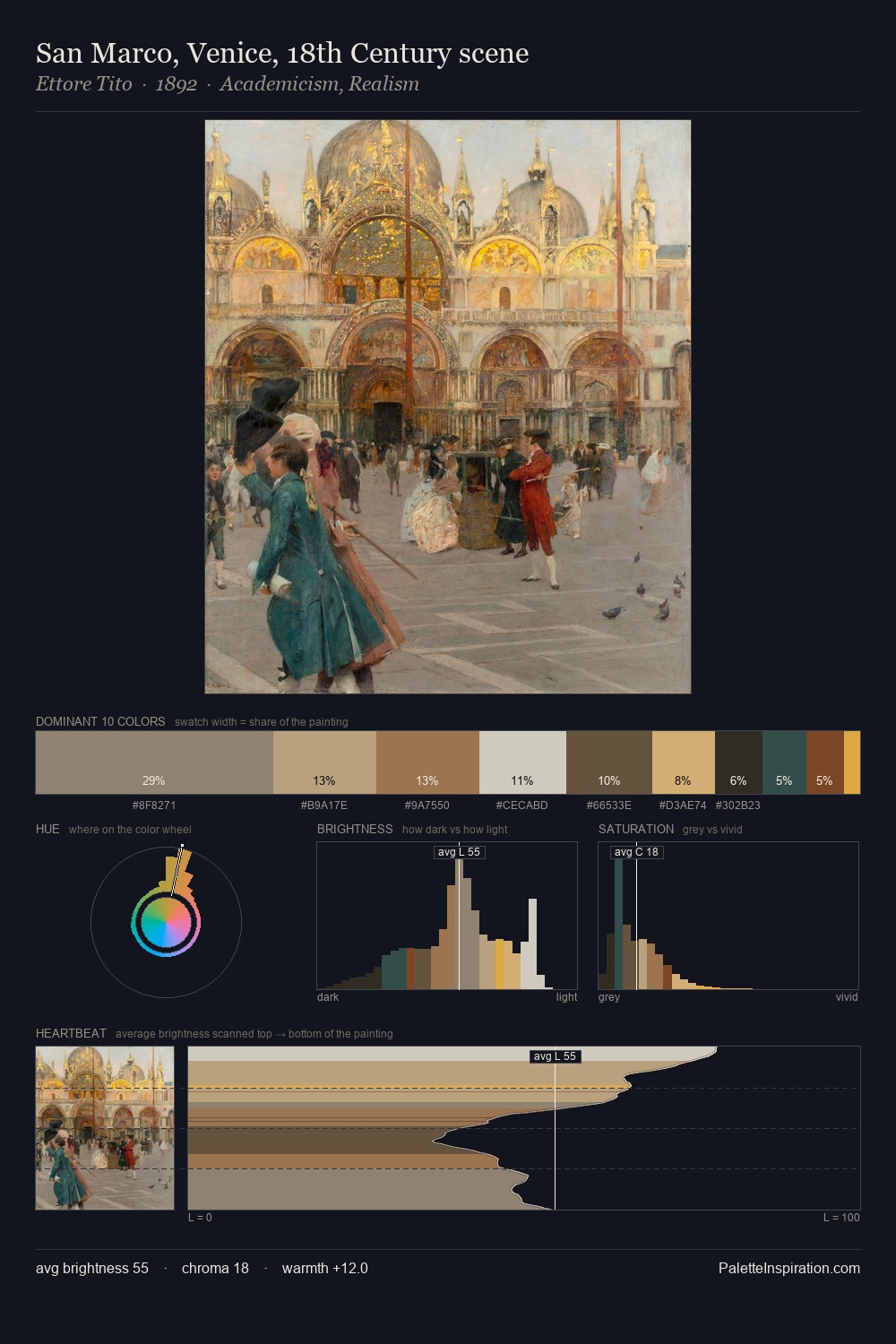Select the 5% rust brown swatch
Viewport: 896px width, 1344px height.
825,762
